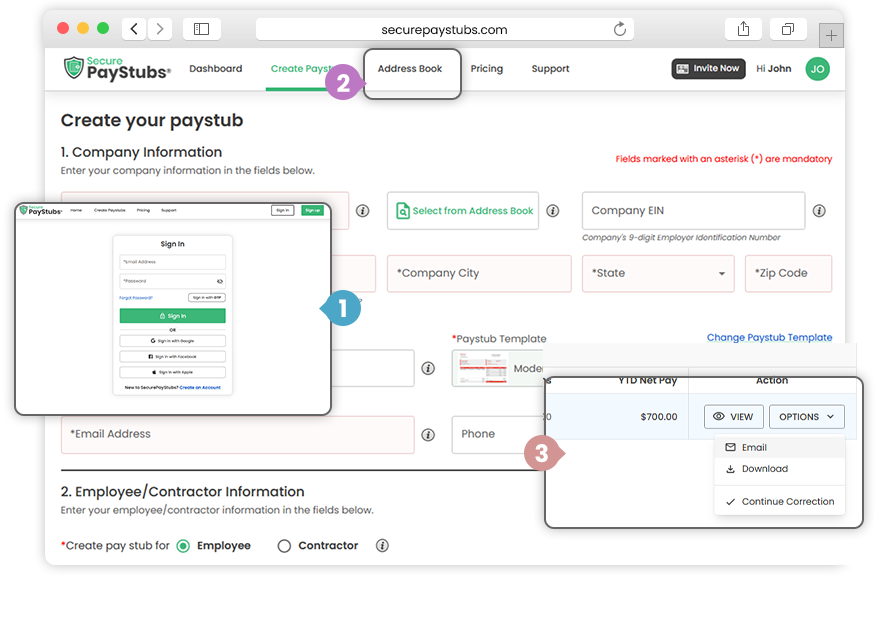The height and width of the screenshot is (620, 885).
Task: Click the info icon beside Email Address field
Action: pyautogui.click(x=428, y=435)
